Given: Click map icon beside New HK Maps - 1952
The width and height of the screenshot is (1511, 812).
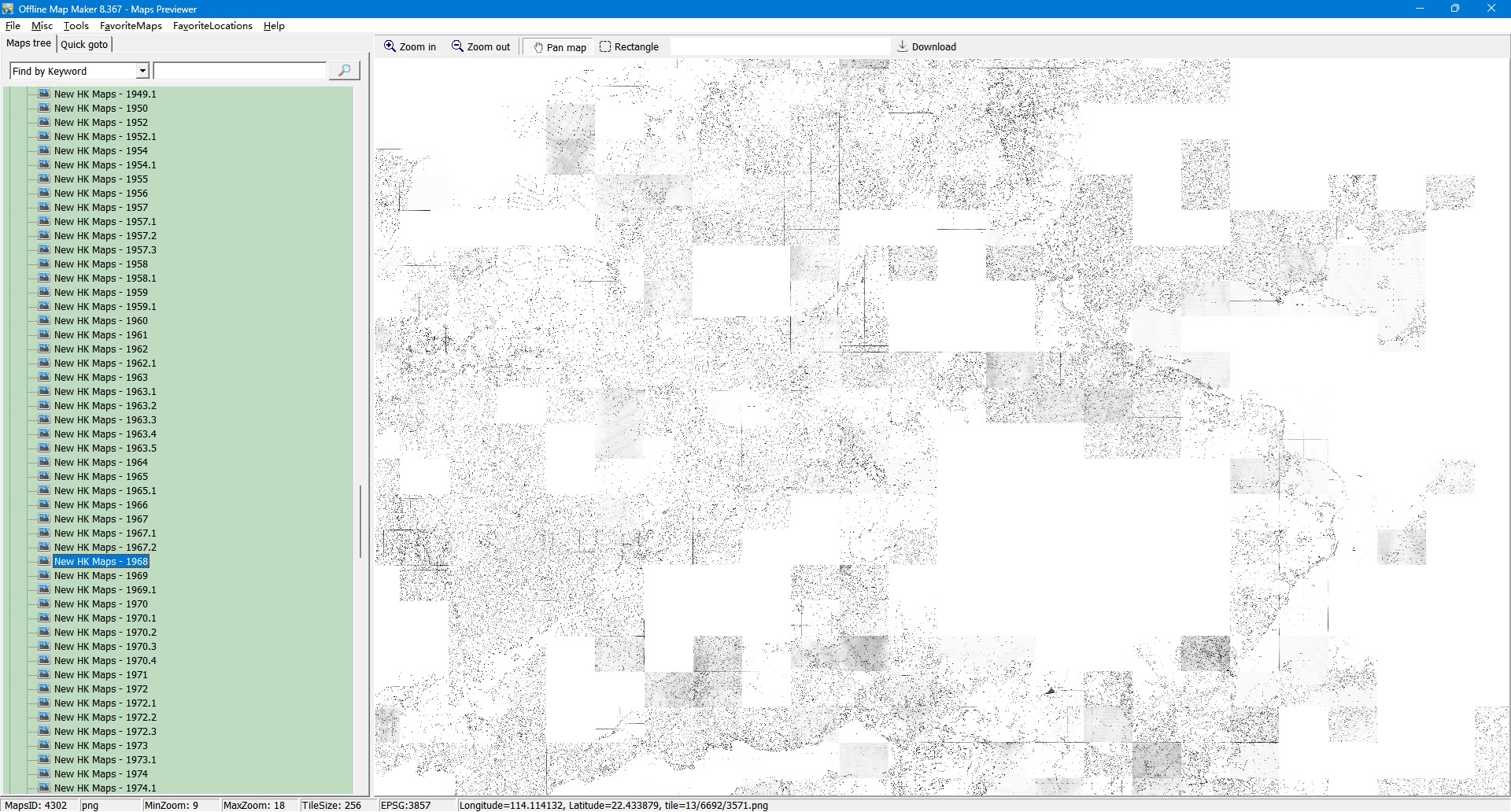Looking at the screenshot, I should coord(44,122).
